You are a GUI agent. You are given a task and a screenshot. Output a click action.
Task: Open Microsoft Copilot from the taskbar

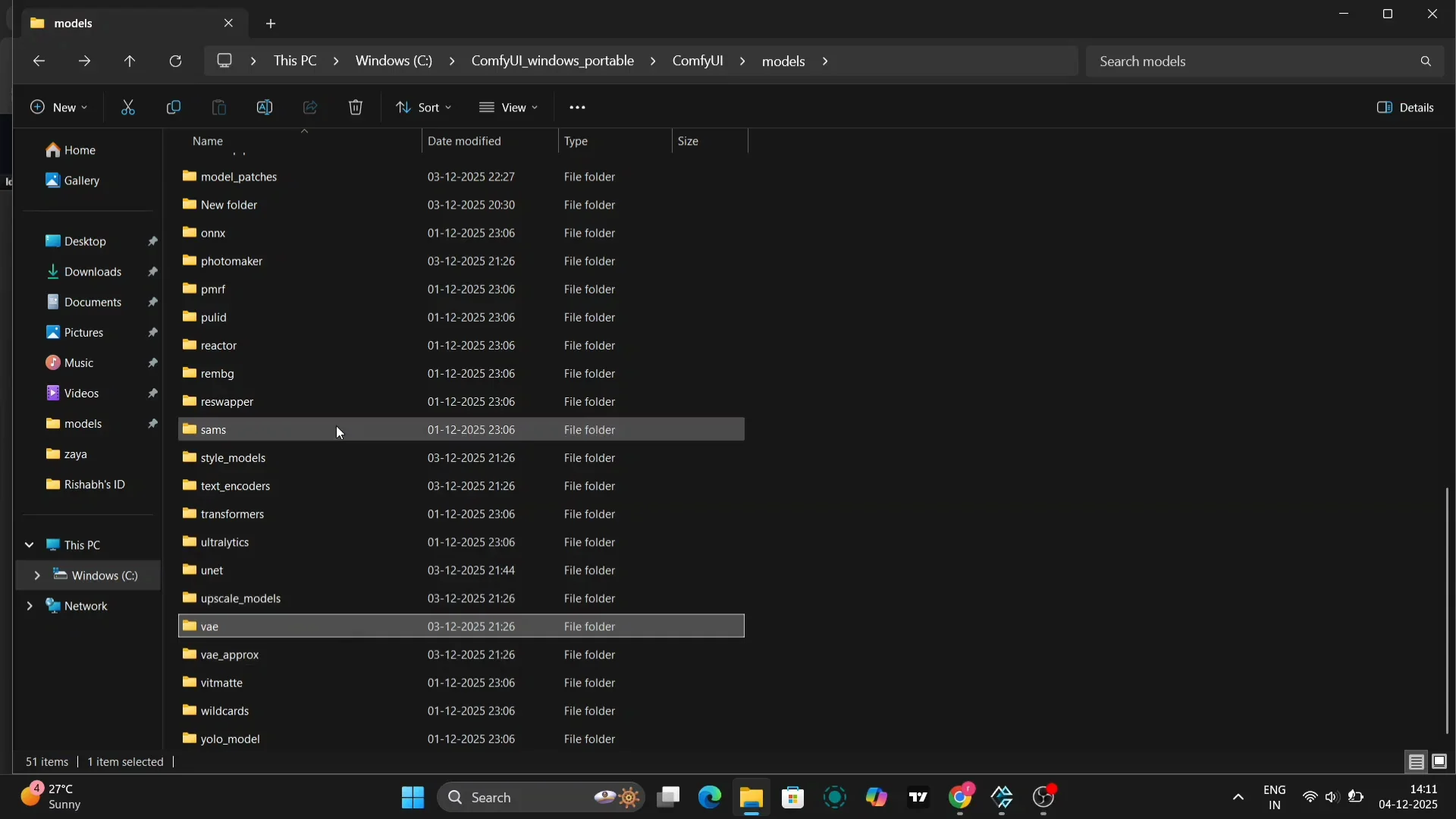[877, 798]
